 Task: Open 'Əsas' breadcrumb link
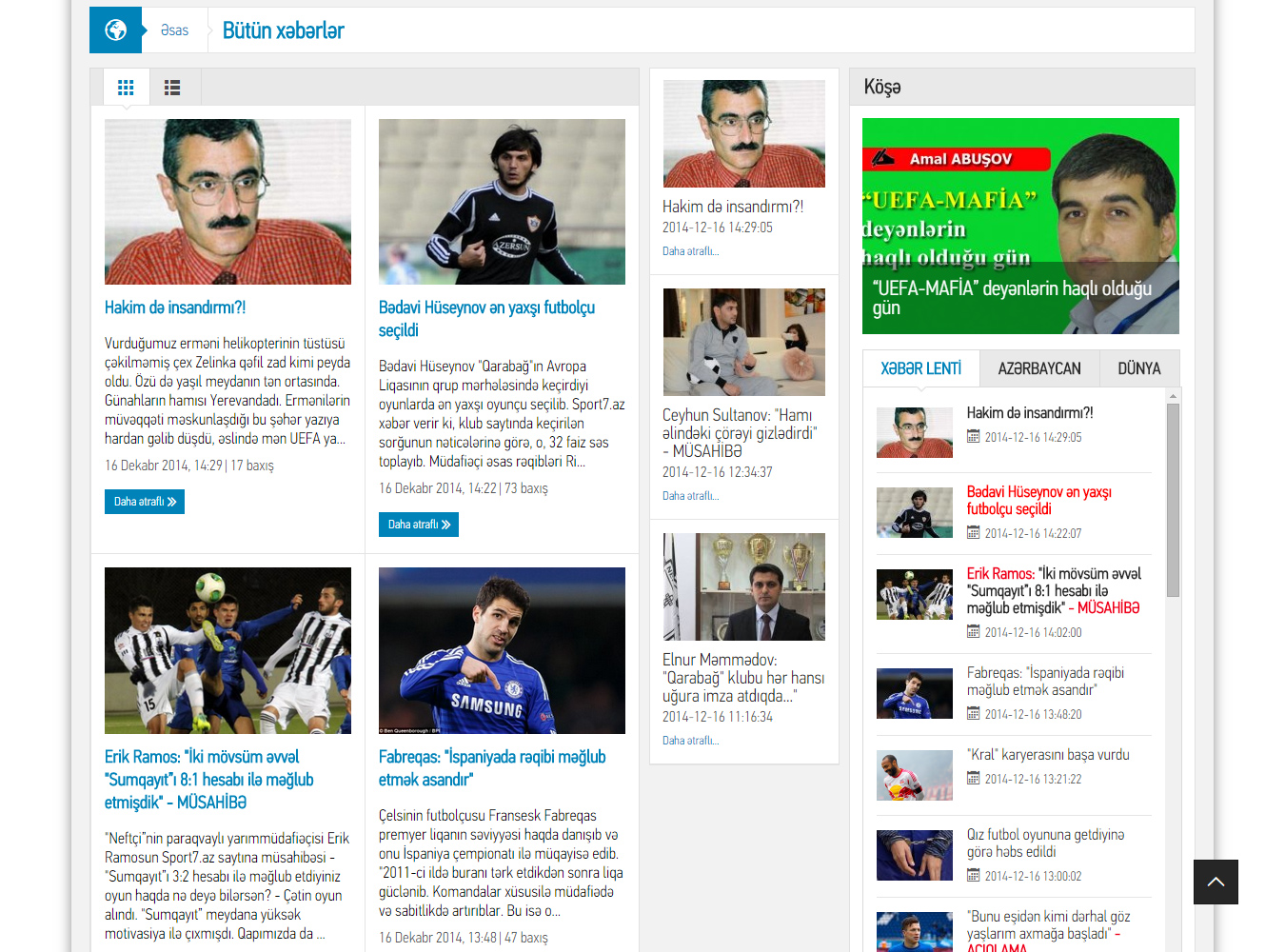tap(174, 30)
